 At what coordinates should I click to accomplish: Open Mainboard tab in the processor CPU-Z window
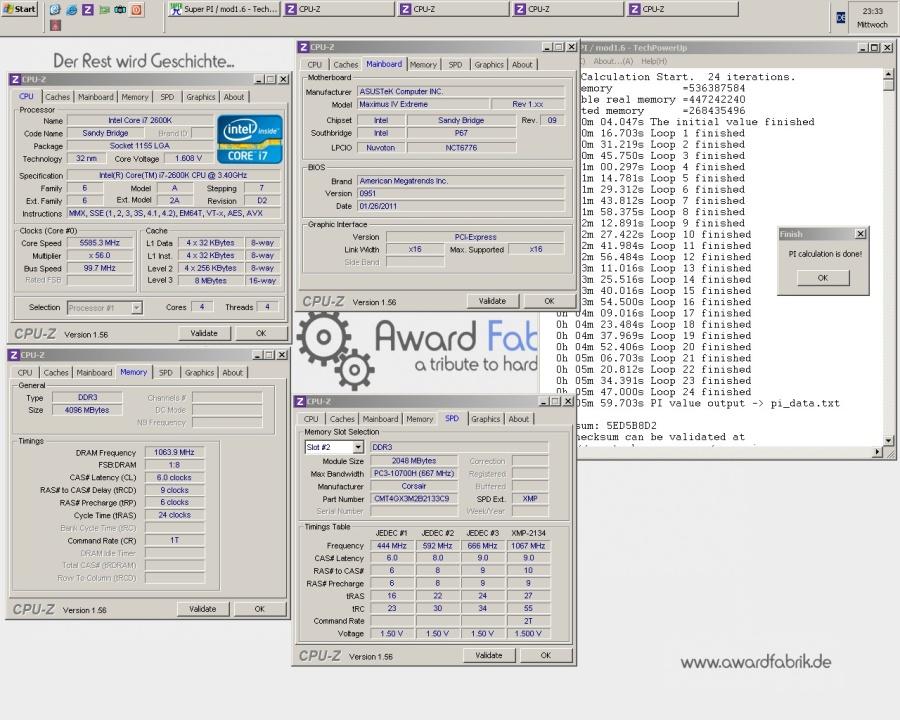pos(96,97)
